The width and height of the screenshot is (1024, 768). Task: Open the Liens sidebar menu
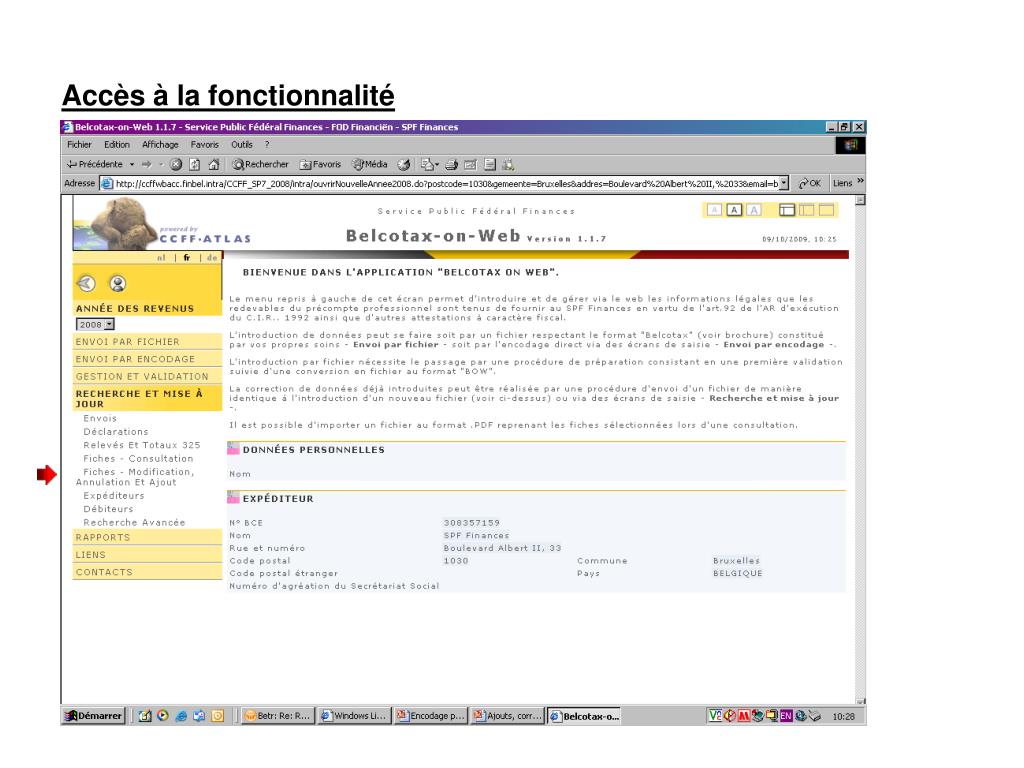[x=148, y=554]
